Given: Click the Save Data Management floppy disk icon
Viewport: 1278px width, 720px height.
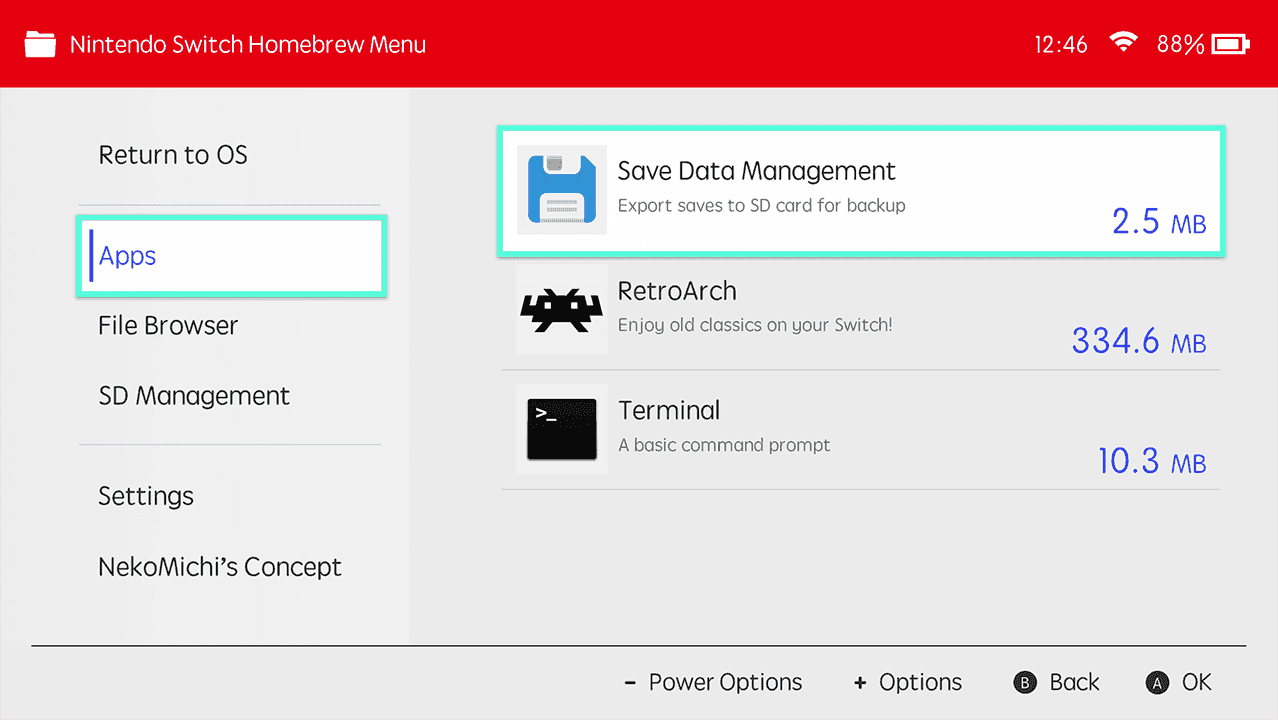Looking at the screenshot, I should [x=562, y=190].
